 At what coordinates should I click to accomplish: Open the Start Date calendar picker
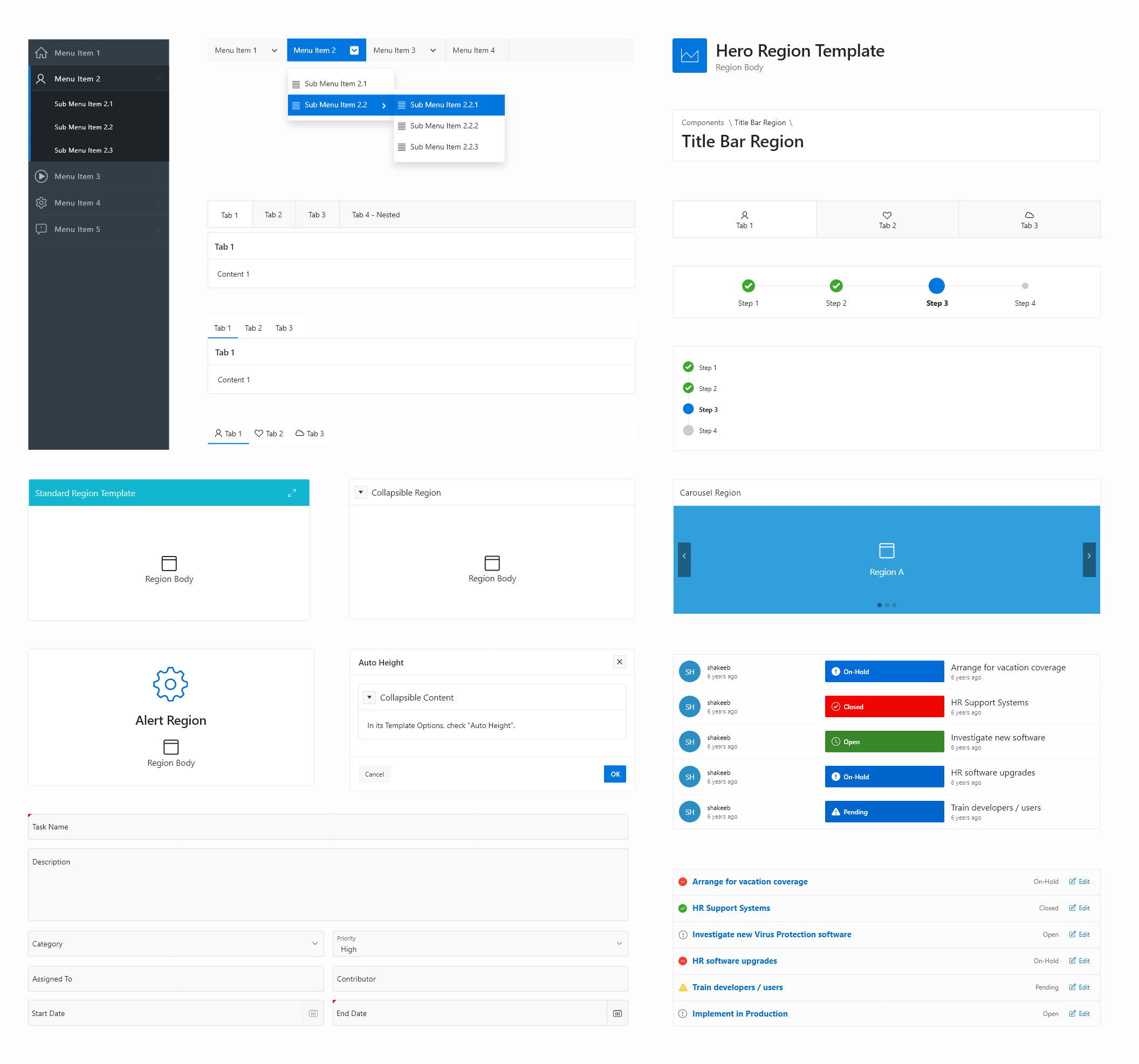(313, 1013)
